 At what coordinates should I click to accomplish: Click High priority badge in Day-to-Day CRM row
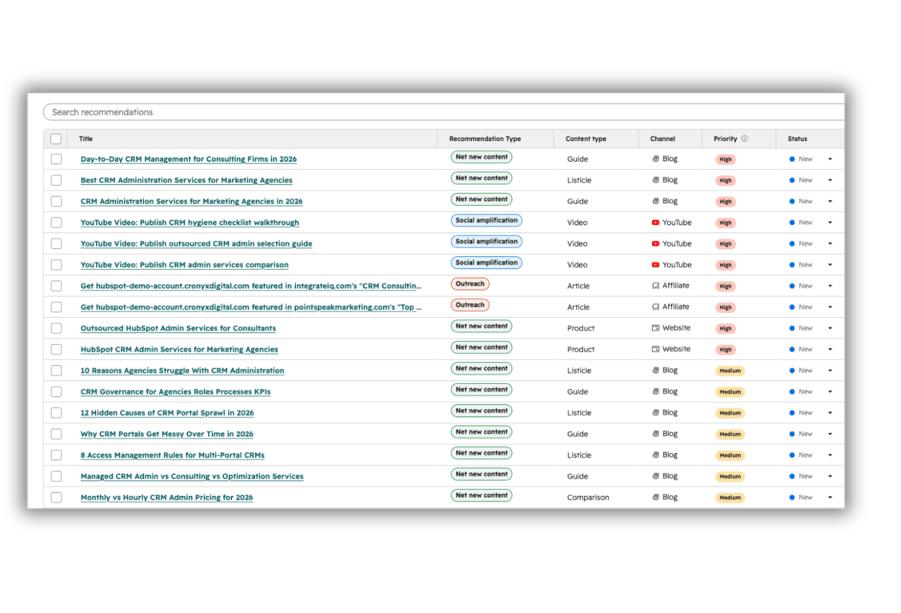coord(725,159)
